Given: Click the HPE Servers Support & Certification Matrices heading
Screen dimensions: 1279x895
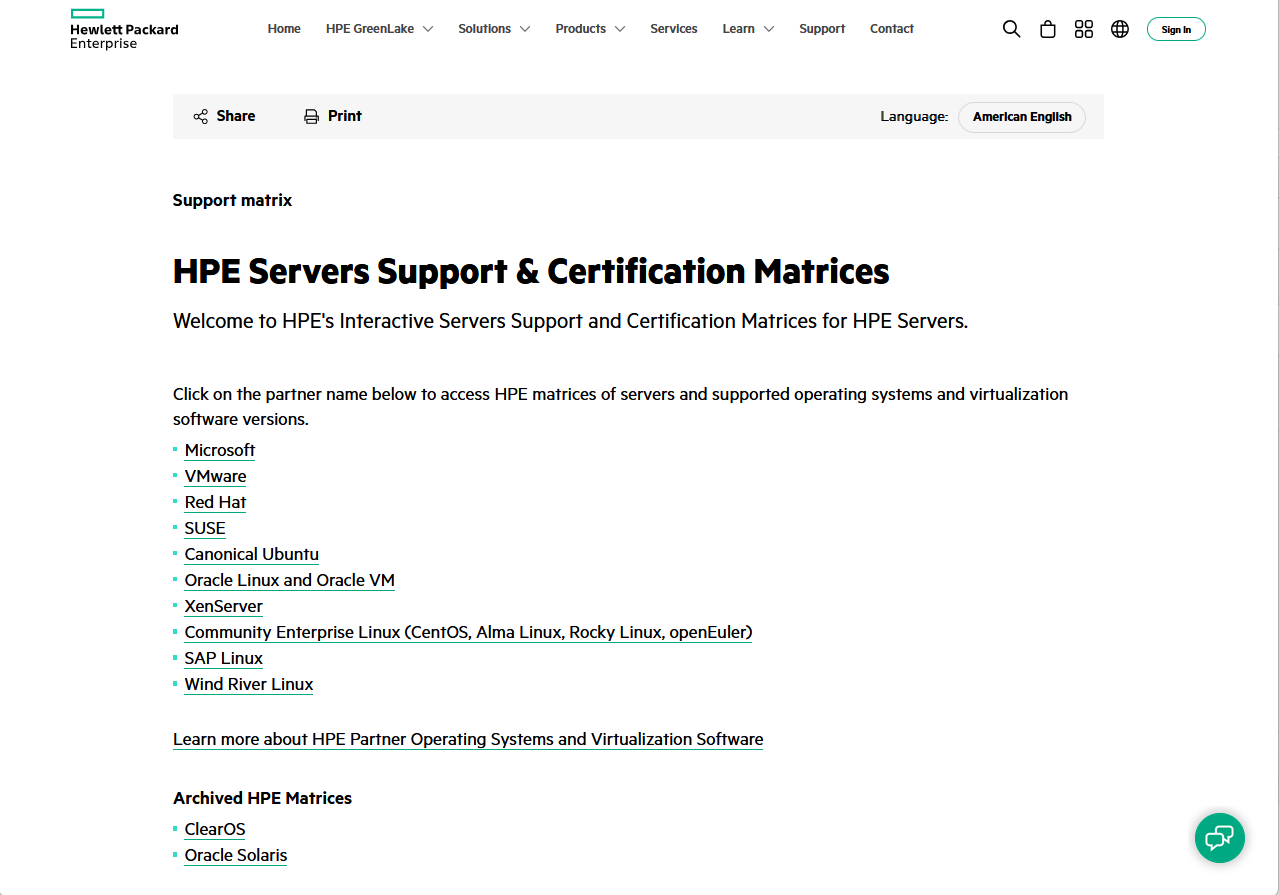Looking at the screenshot, I should click(531, 271).
